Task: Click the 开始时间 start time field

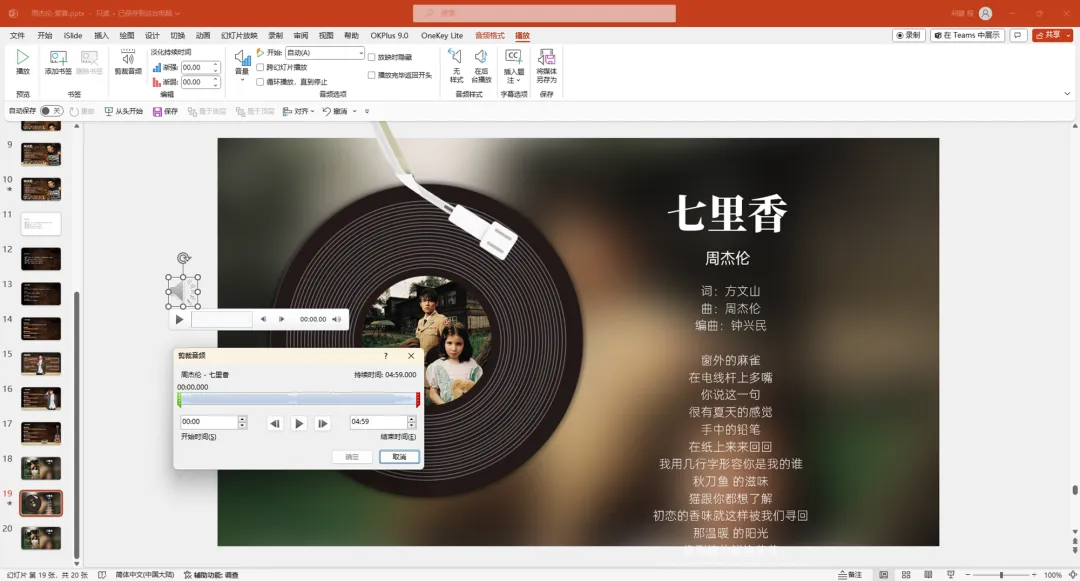Action: pyautogui.click(x=209, y=422)
